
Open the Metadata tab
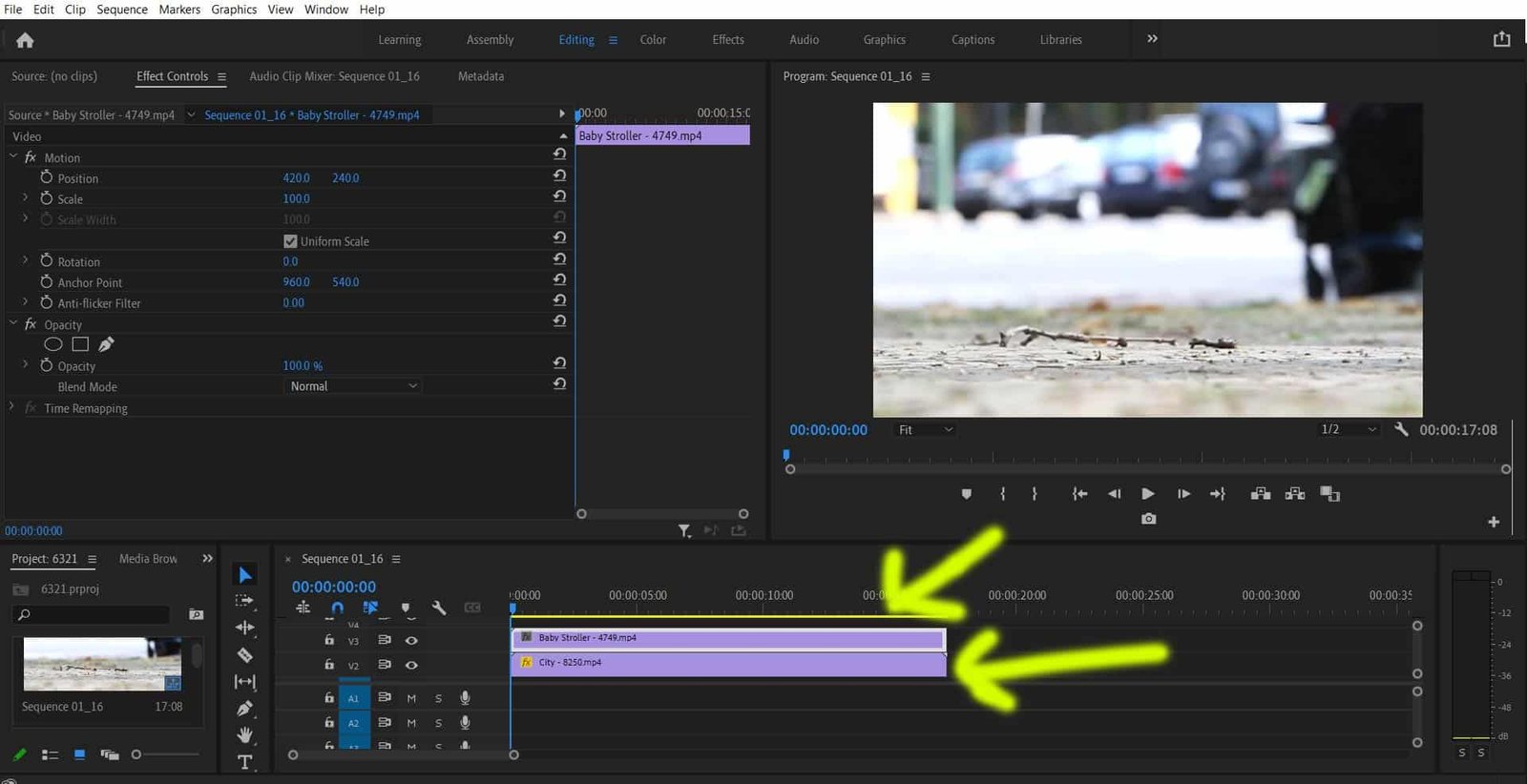click(481, 76)
